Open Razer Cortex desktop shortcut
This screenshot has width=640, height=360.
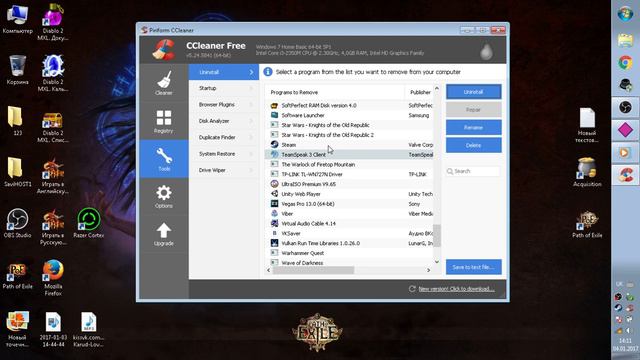89,223
